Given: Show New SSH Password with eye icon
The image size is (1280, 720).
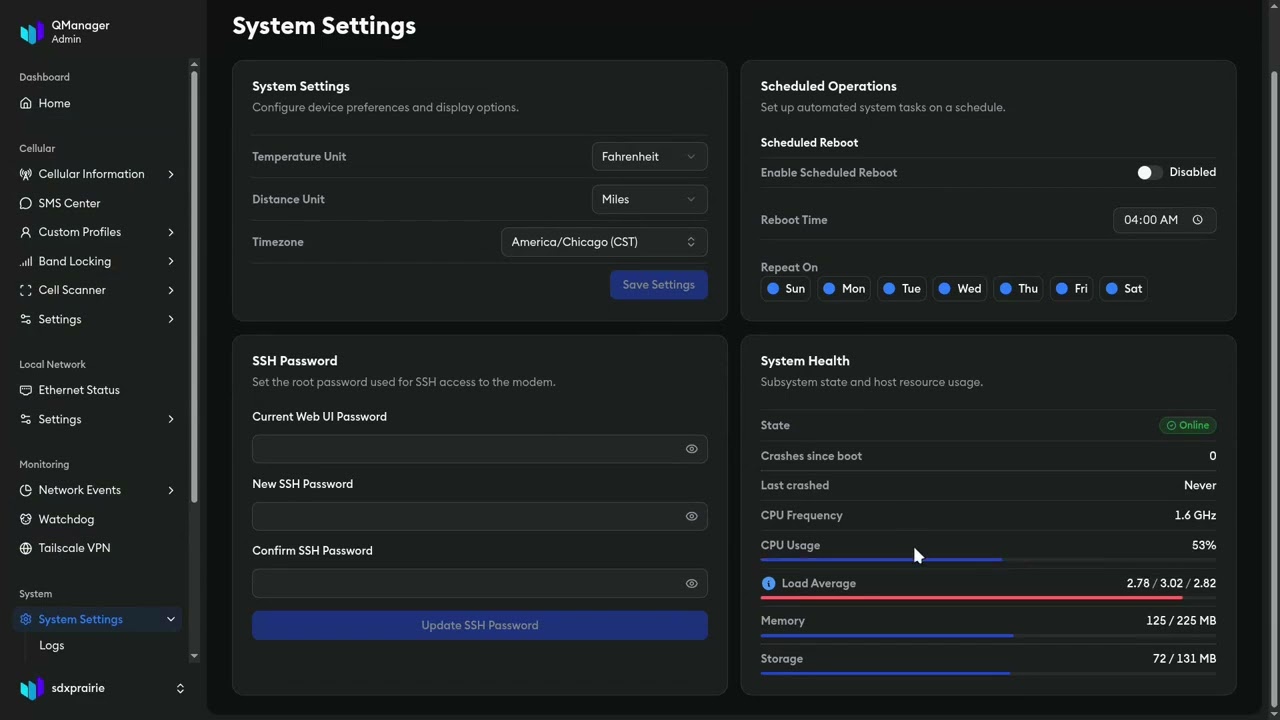Looking at the screenshot, I should click(691, 516).
